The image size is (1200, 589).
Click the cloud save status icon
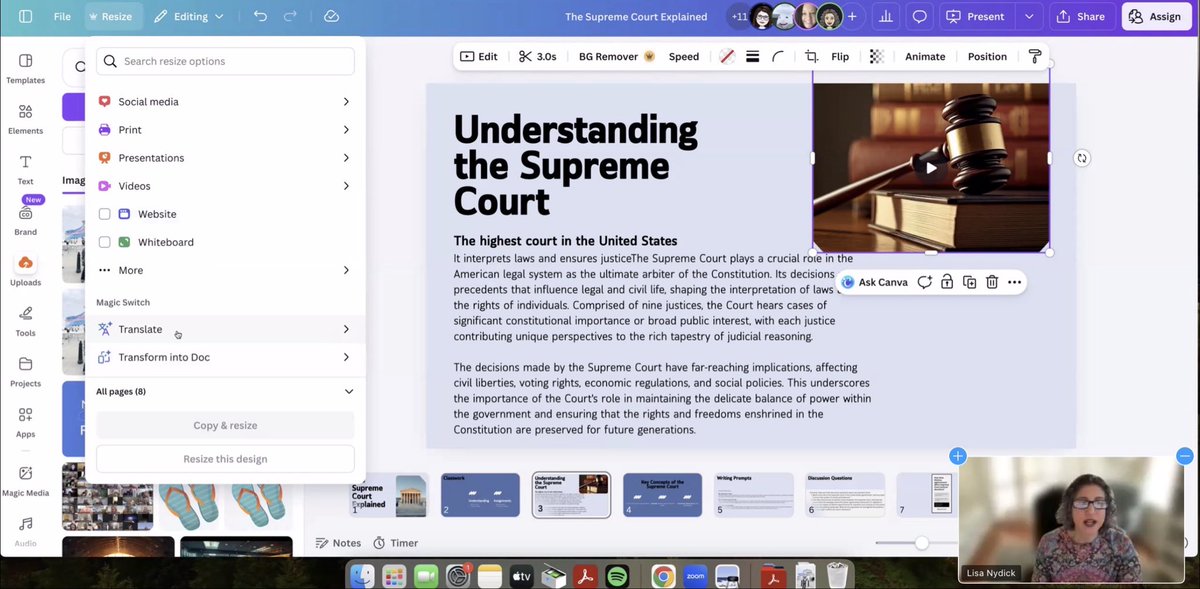331,17
